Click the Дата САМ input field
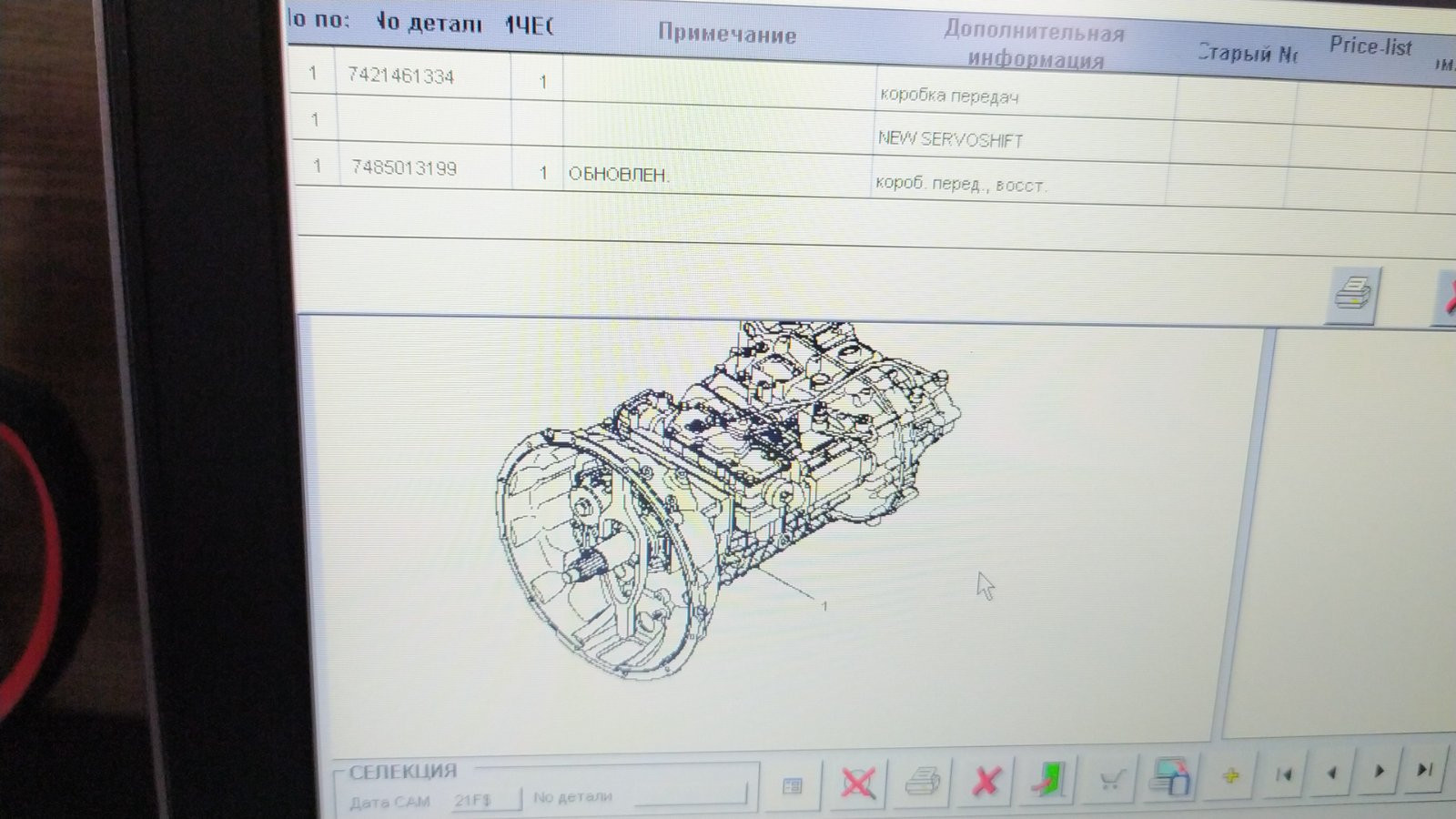 (485, 800)
